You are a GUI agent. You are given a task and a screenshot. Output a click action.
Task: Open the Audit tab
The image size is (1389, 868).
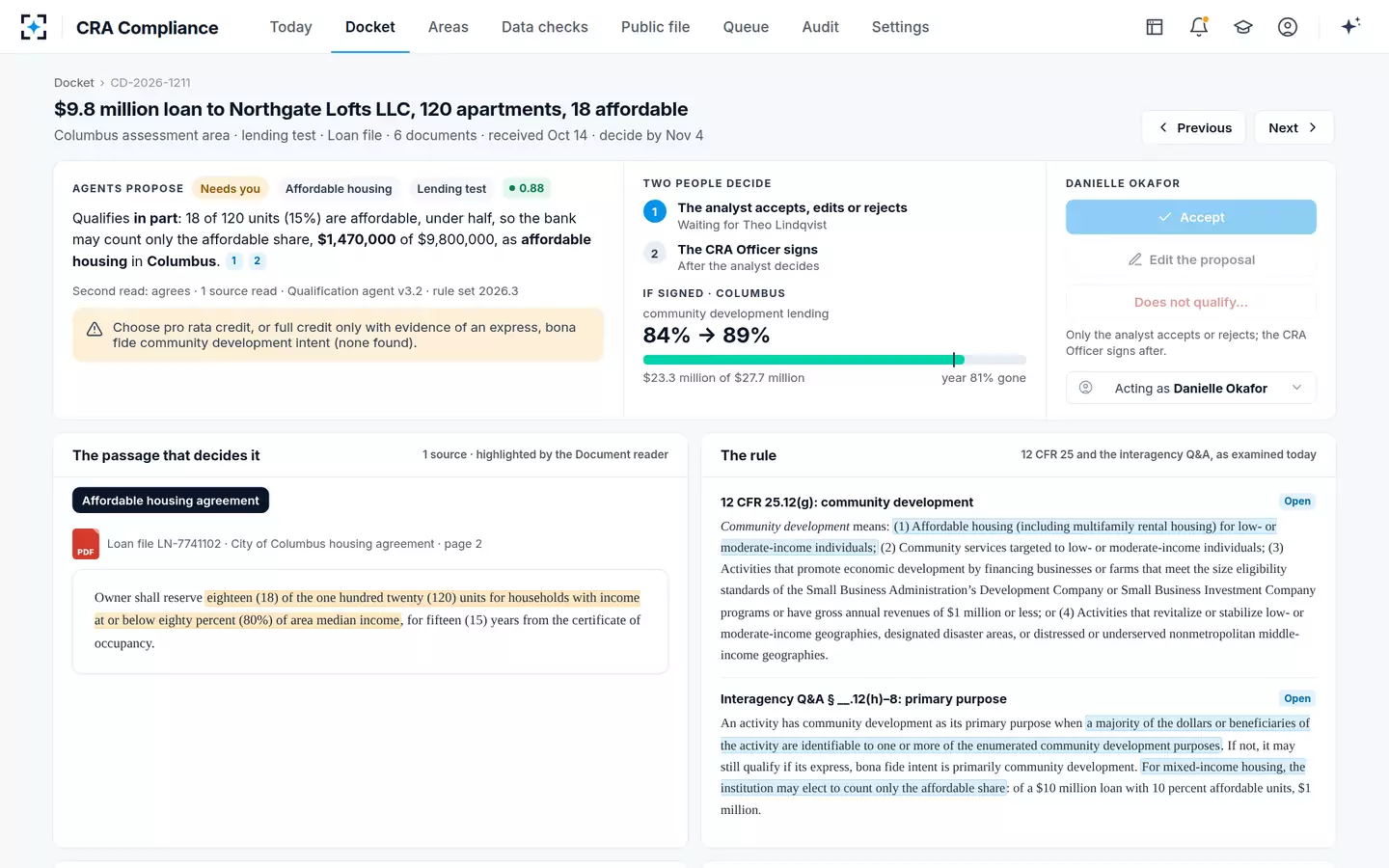821,27
